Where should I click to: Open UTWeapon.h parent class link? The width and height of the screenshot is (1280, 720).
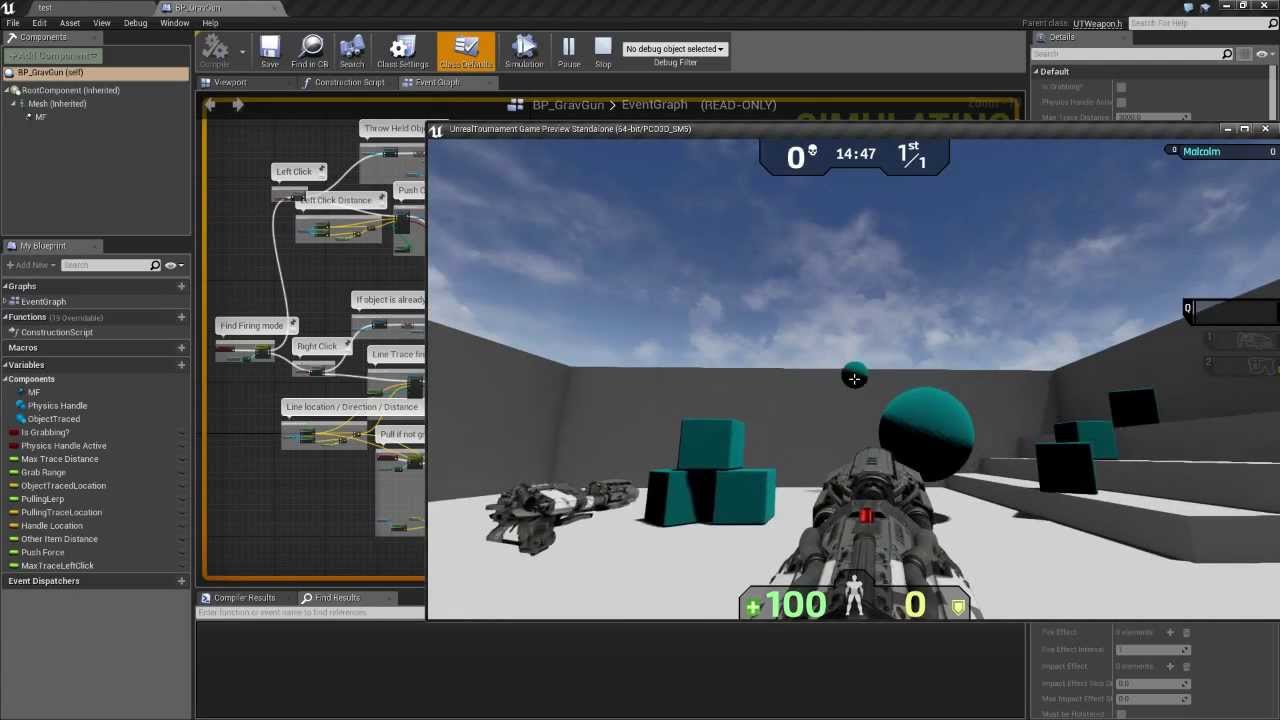tap(1097, 23)
